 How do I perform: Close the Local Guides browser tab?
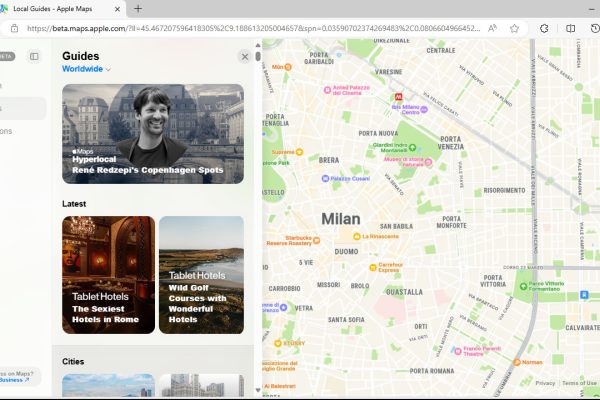[117, 9]
